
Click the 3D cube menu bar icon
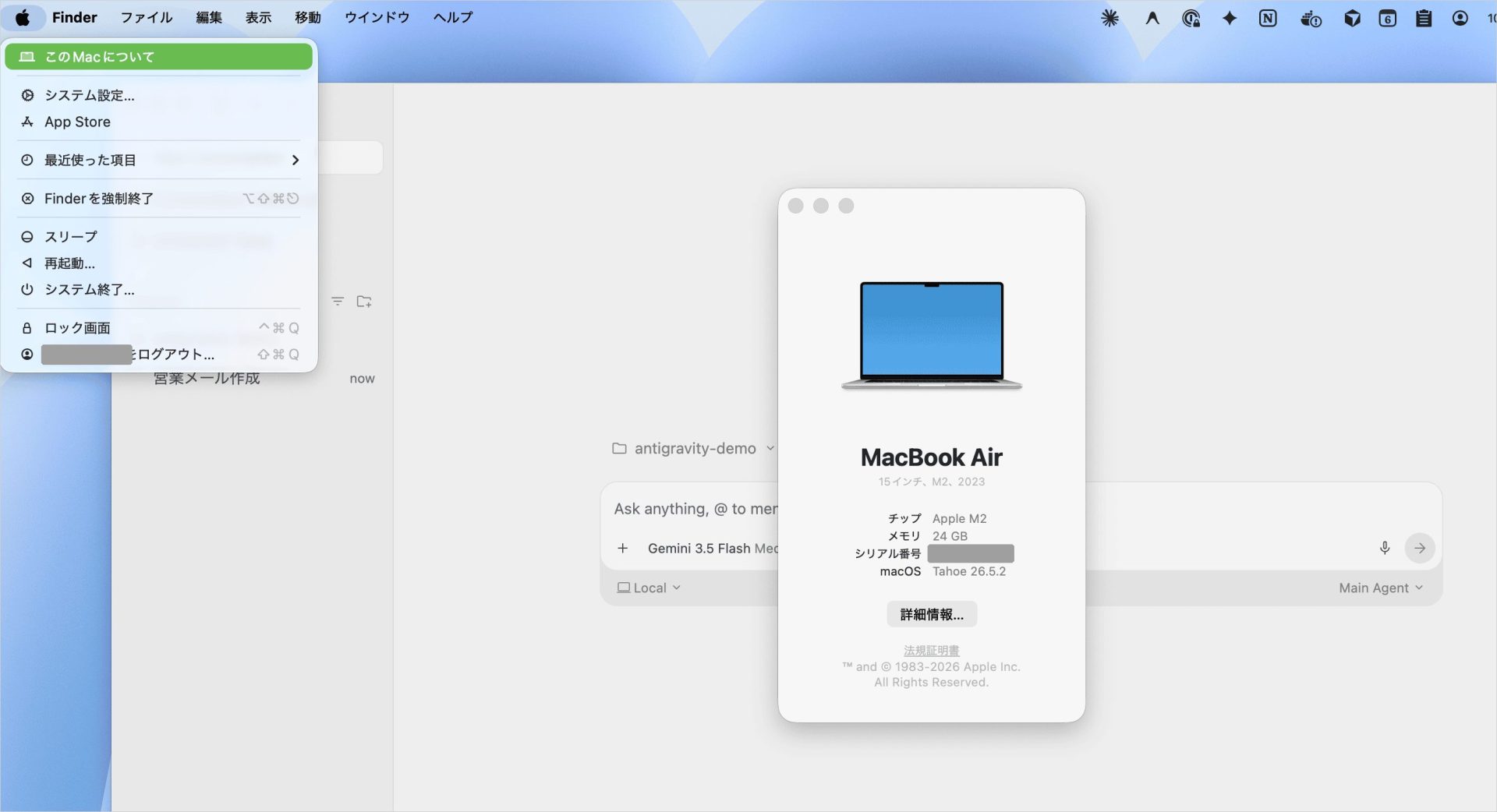(x=1353, y=18)
